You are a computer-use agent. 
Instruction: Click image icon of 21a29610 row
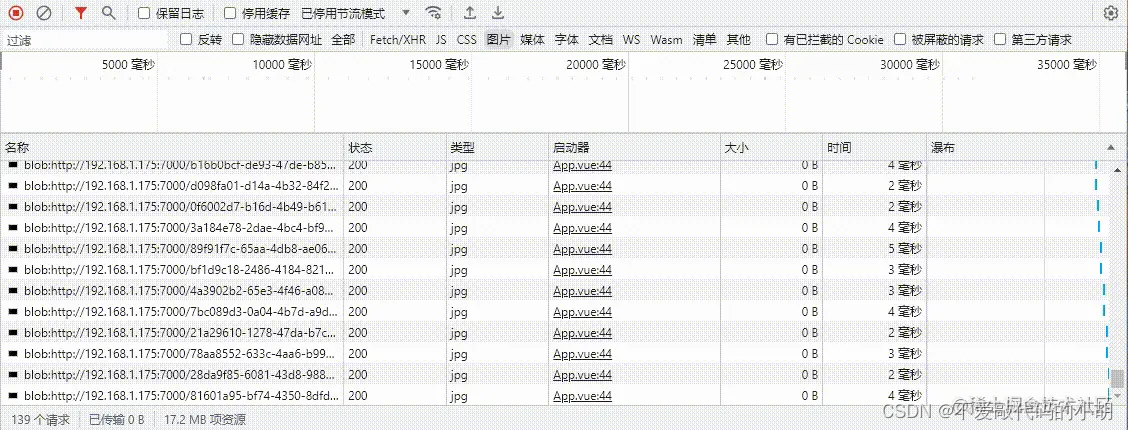tap(13, 333)
